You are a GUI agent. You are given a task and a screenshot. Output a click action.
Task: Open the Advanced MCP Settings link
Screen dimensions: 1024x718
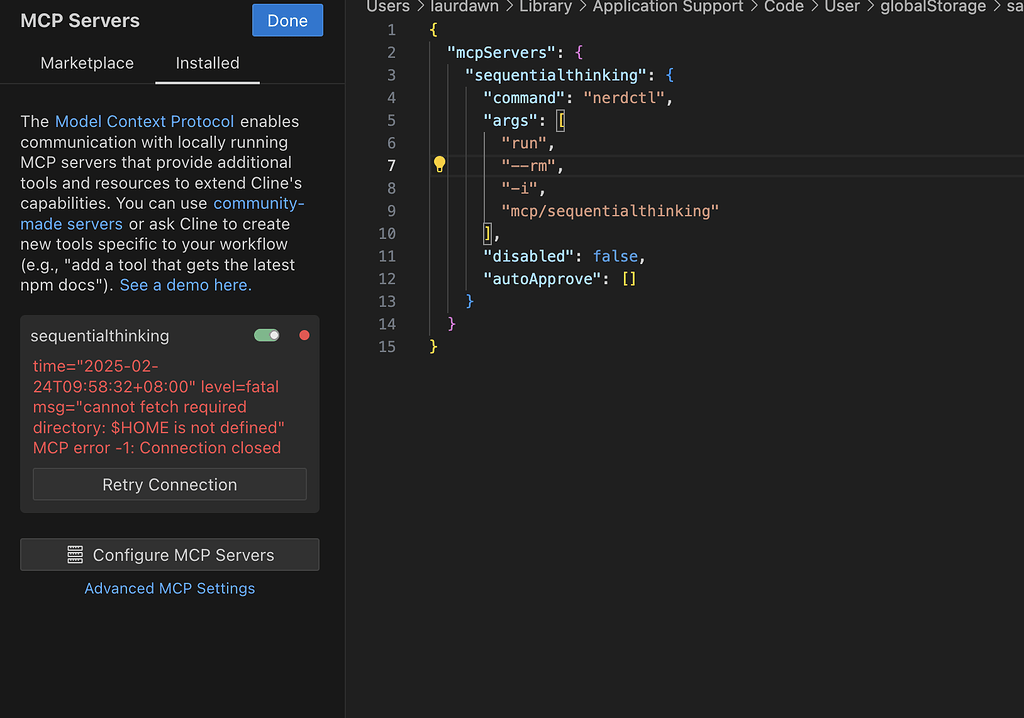(170, 588)
